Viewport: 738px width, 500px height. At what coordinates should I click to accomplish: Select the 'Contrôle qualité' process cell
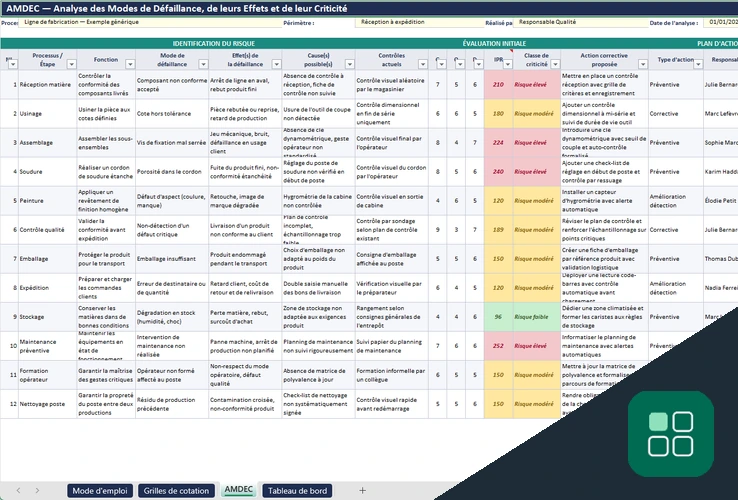48,230
